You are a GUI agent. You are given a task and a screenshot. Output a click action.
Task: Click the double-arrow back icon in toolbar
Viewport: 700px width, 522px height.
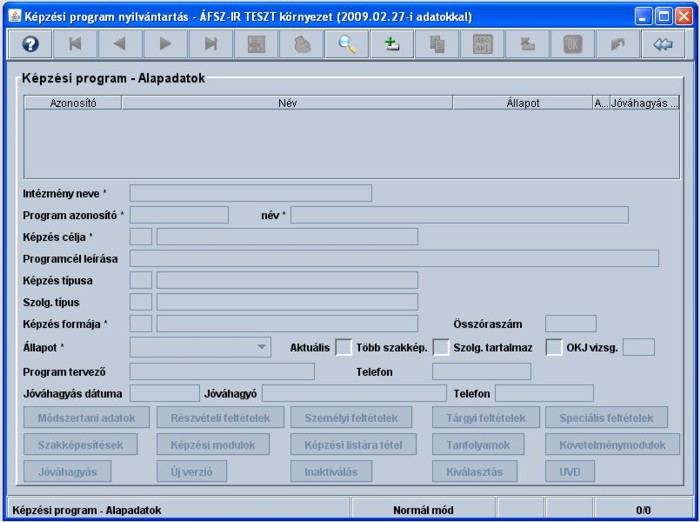(661, 44)
